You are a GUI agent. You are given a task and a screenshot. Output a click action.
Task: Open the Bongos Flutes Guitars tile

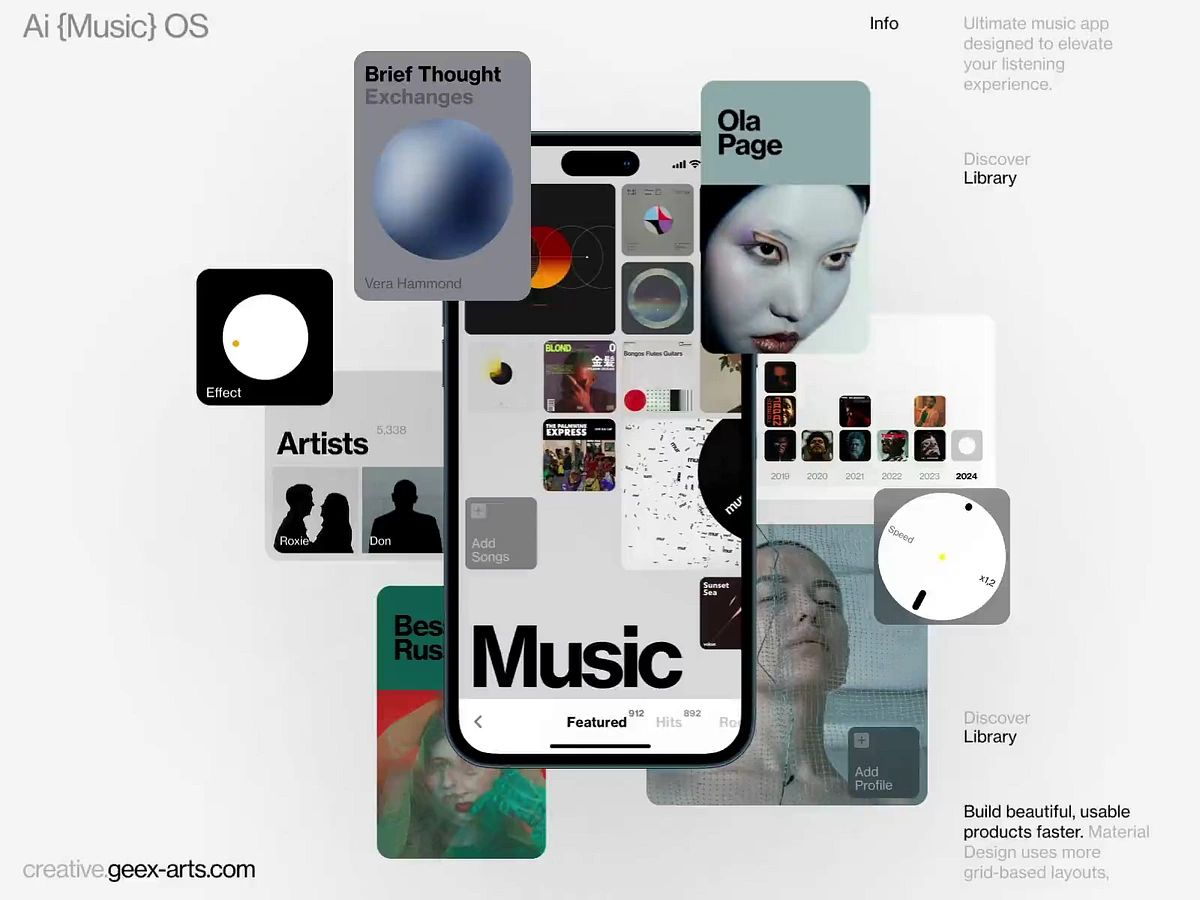point(657,376)
